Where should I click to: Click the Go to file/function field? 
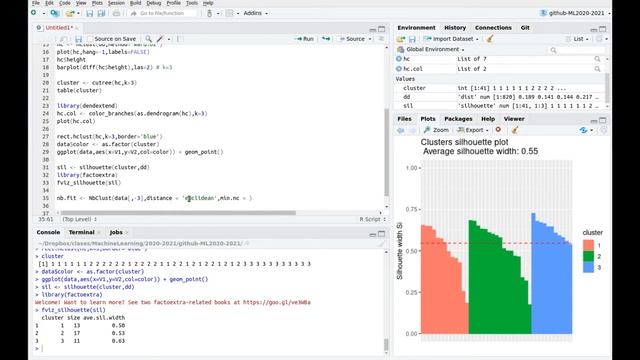tap(162, 13)
